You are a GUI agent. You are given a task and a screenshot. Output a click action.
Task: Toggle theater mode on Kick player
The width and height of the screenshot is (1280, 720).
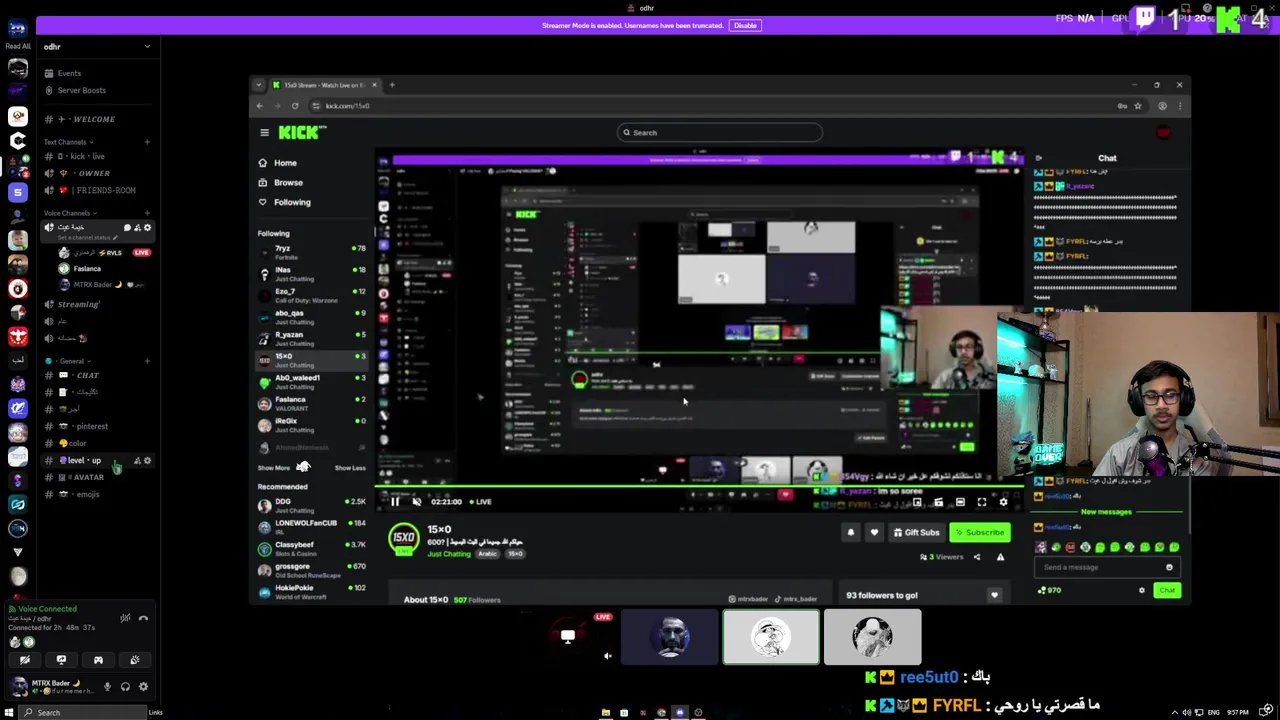[960, 502]
